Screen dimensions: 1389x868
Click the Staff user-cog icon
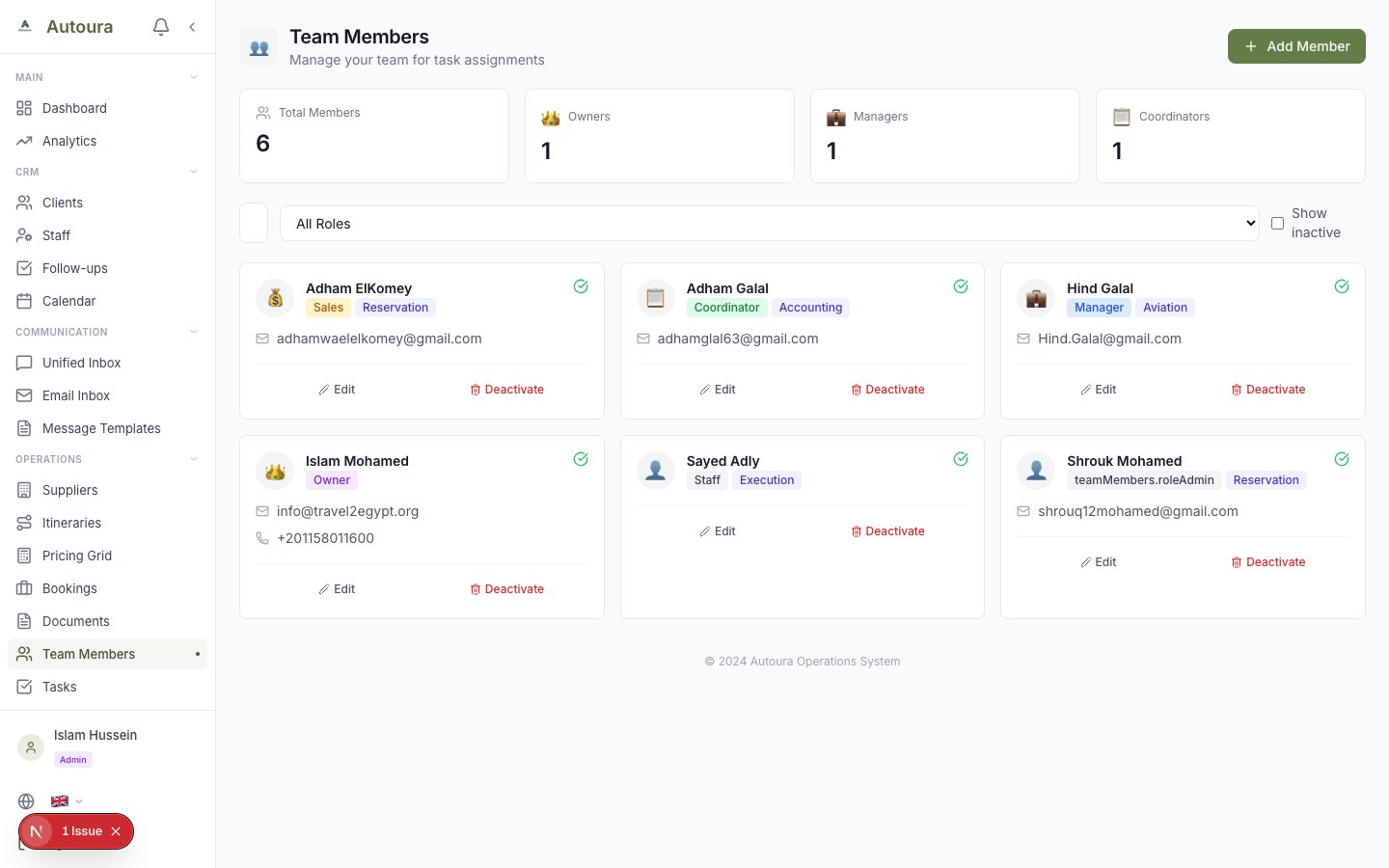(24, 235)
